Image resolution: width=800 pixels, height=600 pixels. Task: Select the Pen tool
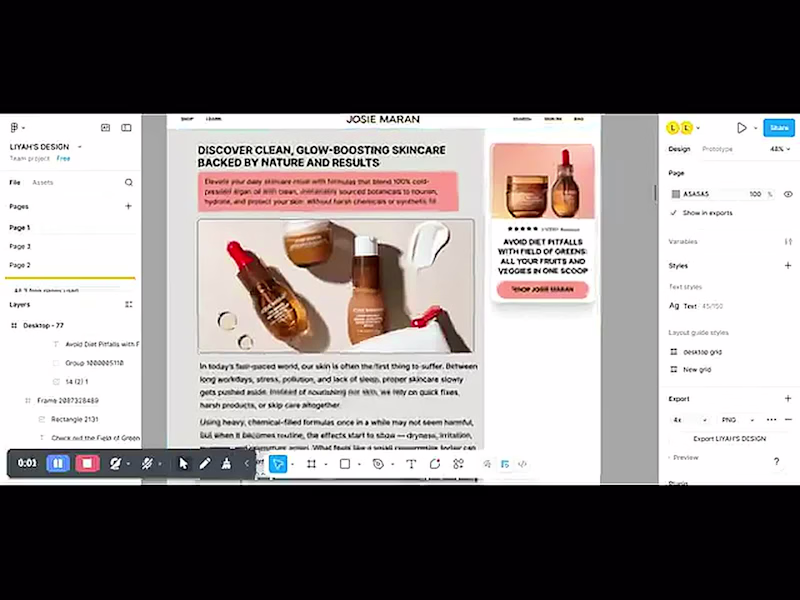pos(378,464)
